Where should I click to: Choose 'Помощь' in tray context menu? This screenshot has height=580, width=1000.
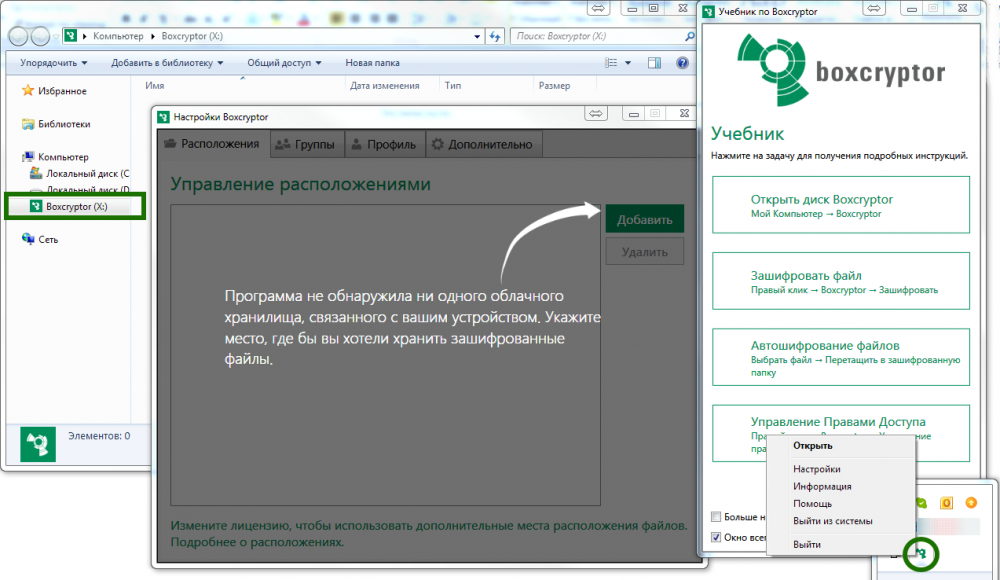[841, 503]
